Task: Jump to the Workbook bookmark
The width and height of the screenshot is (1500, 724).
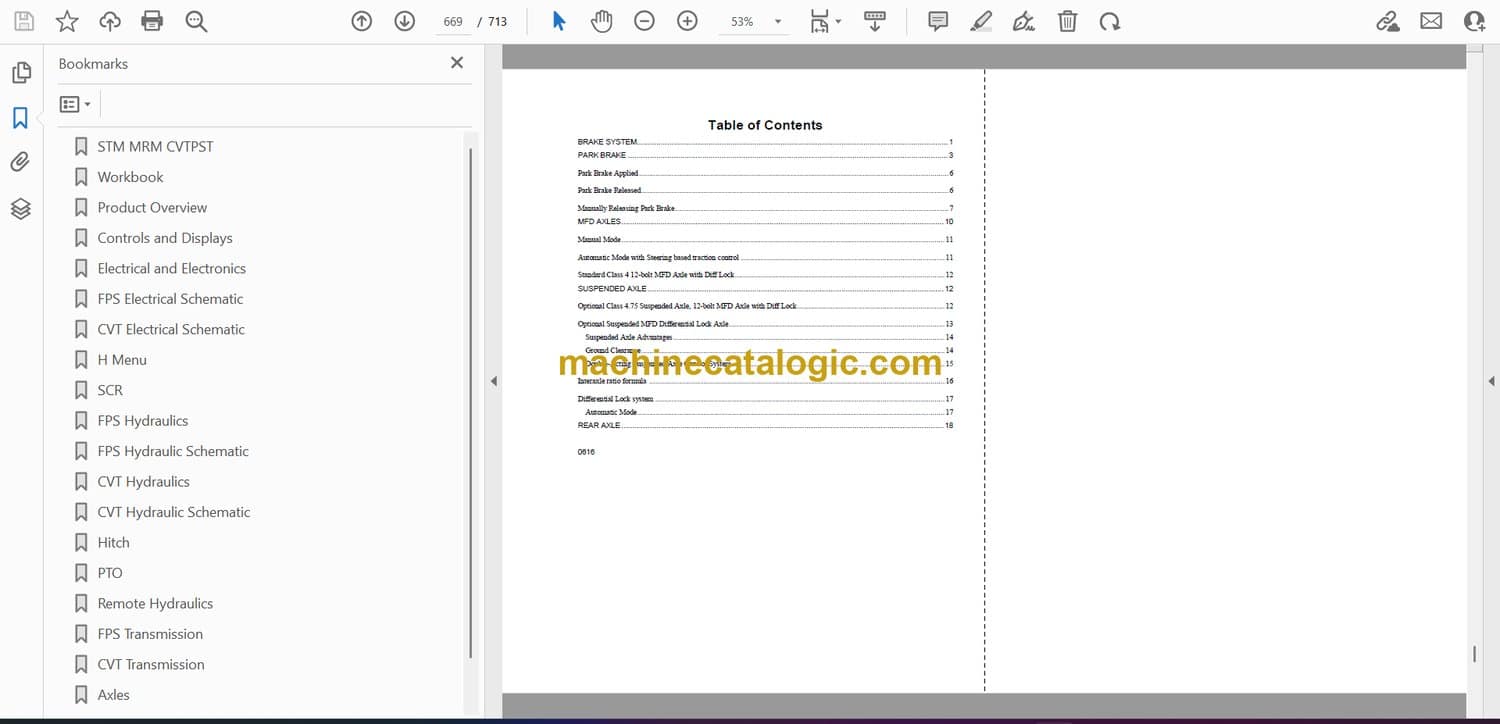Action: (x=130, y=177)
